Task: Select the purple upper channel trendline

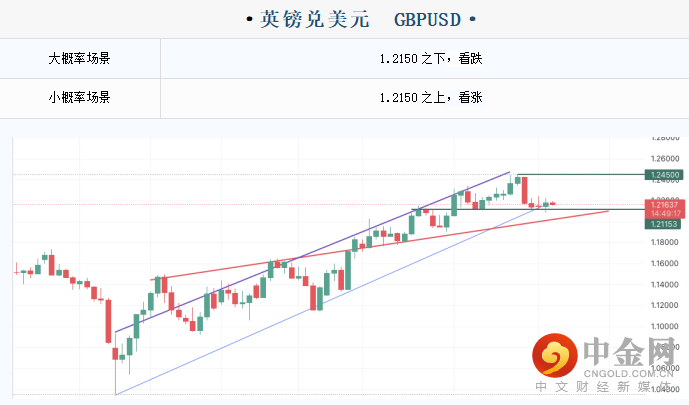Action: (300, 257)
